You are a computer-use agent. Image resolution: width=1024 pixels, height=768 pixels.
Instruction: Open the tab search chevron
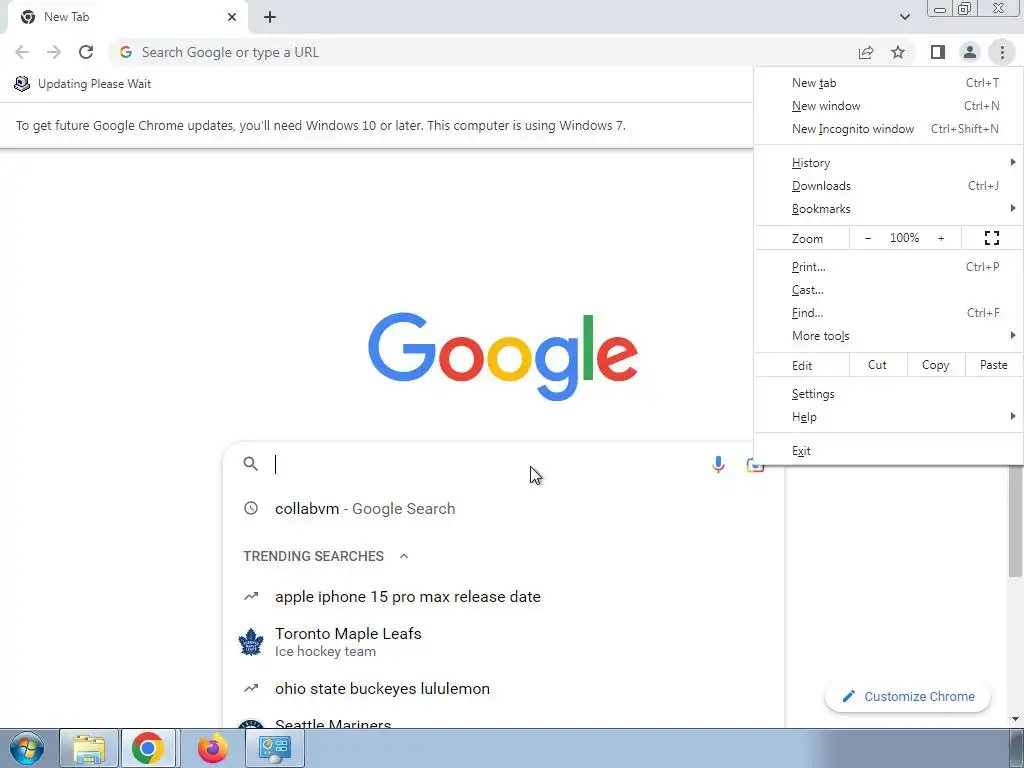(904, 17)
